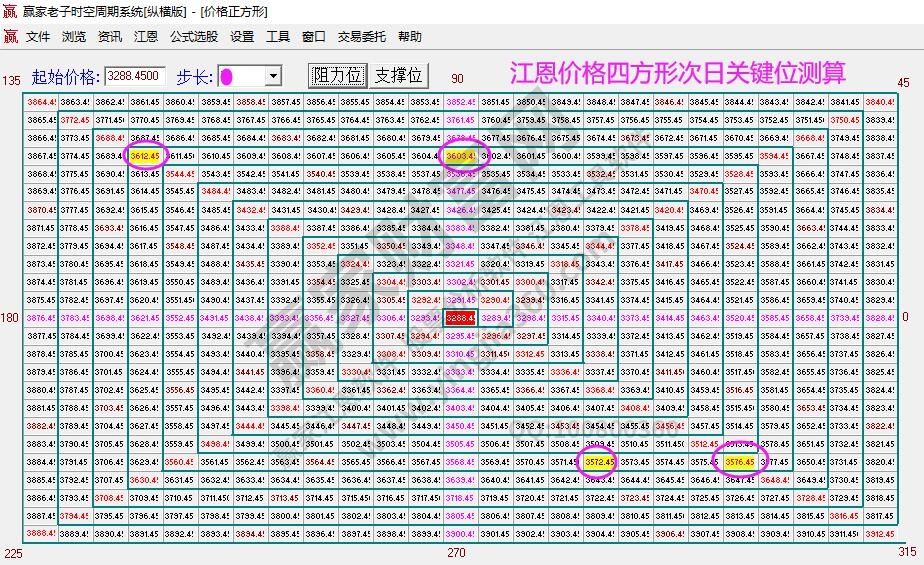Open the 文件 menu
The height and width of the screenshot is (565, 924).
[38, 37]
